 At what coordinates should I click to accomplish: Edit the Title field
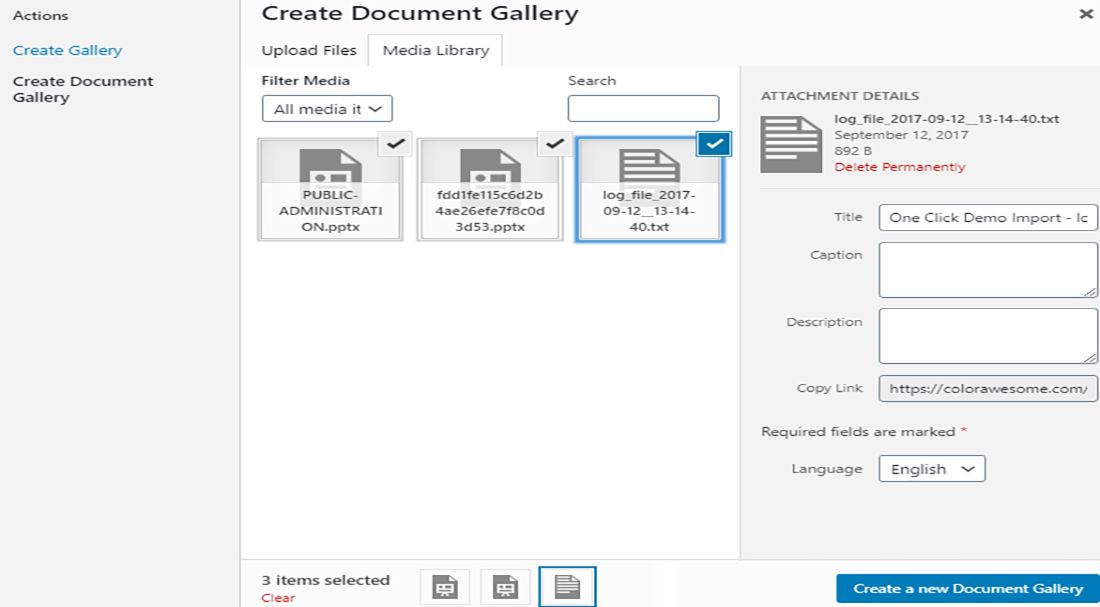point(988,218)
